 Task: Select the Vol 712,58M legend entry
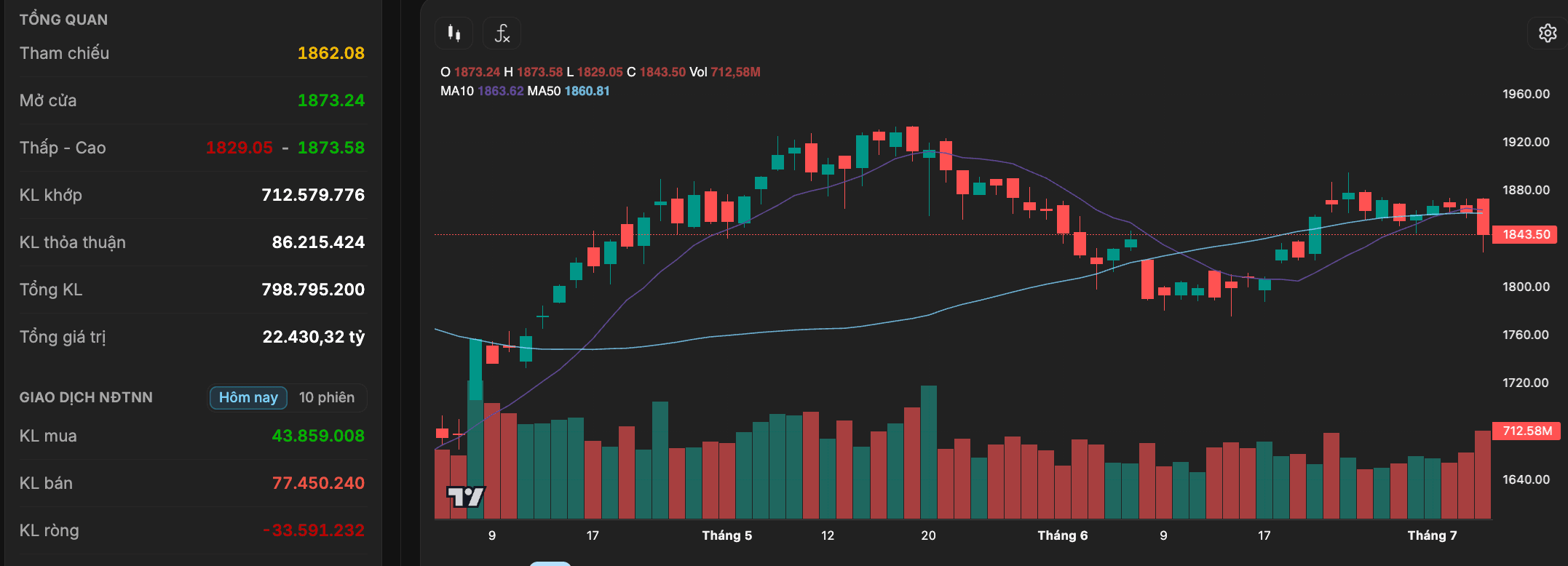tap(725, 72)
